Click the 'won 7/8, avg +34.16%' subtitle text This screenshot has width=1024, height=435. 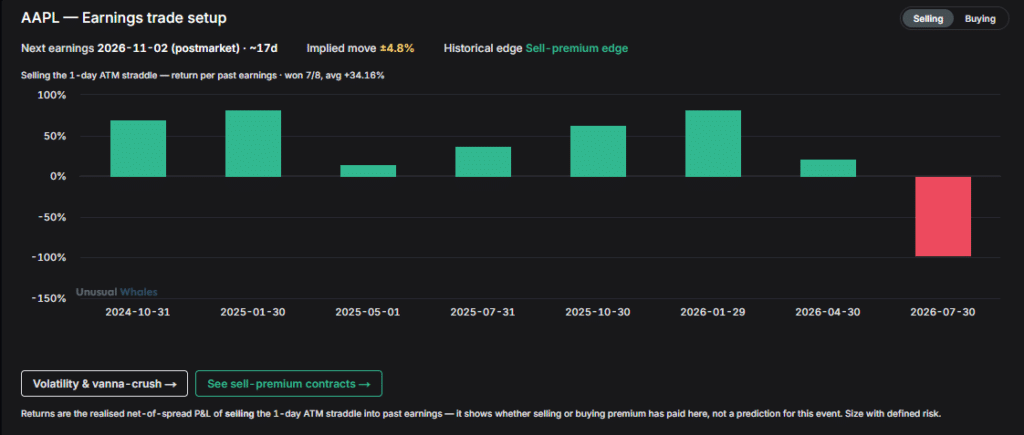tap(334, 76)
